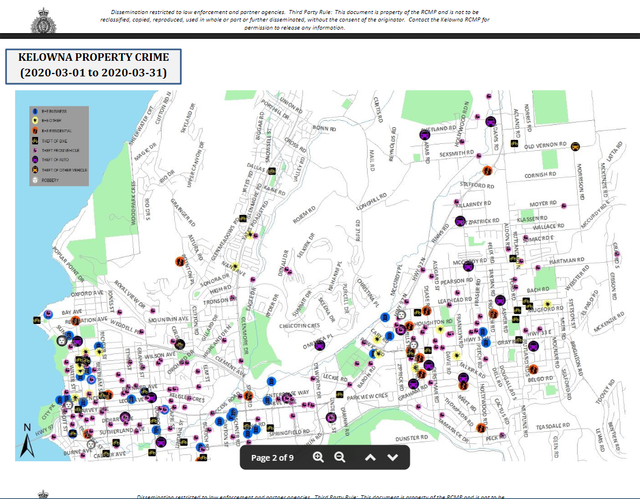Click the Longhill Rd street label
This screenshot has height=499, width=640.
pyautogui.click(x=371, y=202)
